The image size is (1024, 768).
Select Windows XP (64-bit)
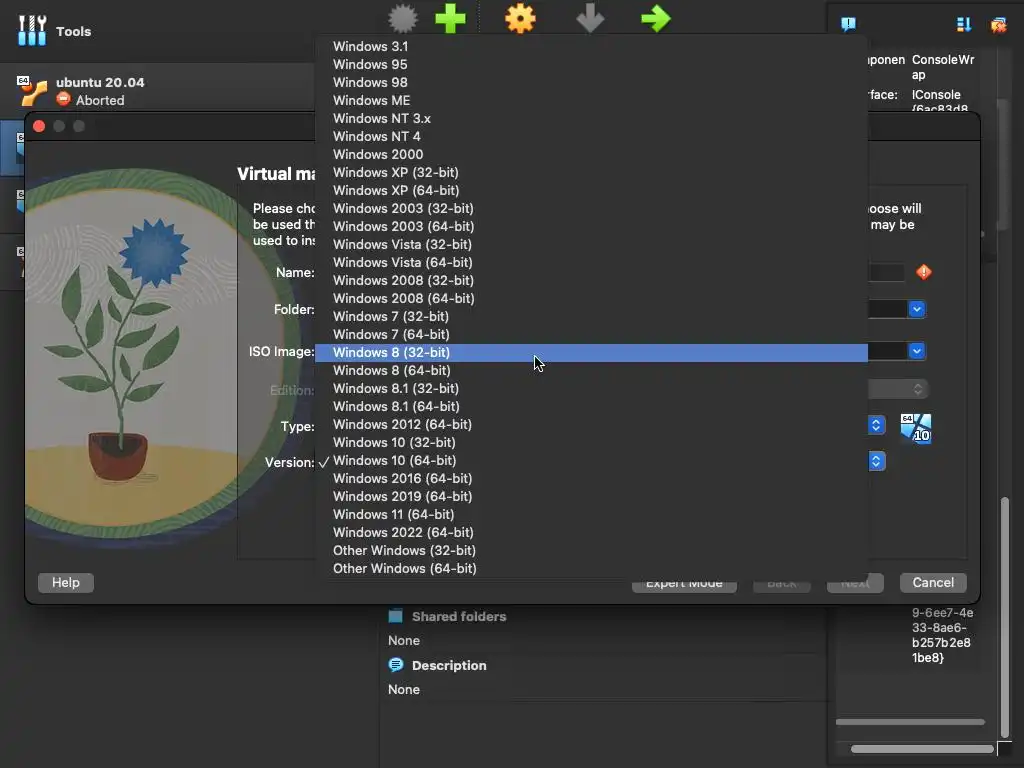pyautogui.click(x=592, y=190)
